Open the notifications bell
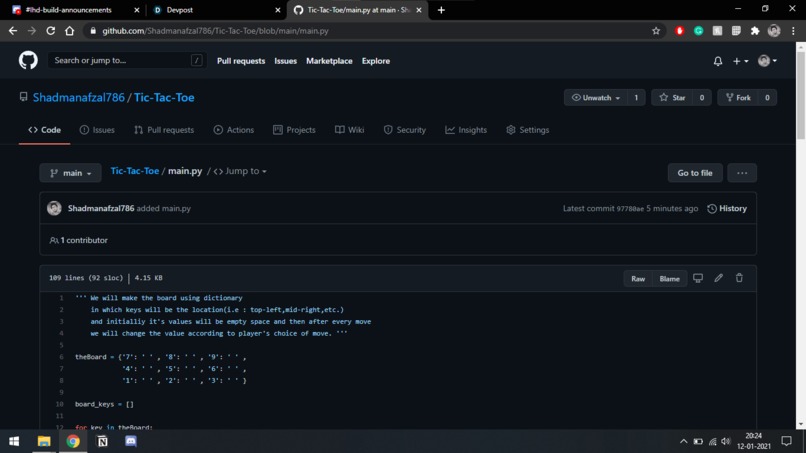806x453 pixels. (x=718, y=61)
